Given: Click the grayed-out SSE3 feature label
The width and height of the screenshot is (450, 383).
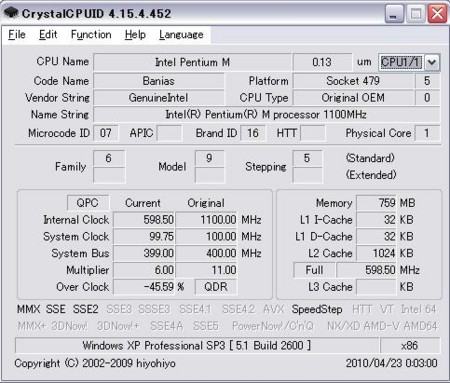Looking at the screenshot, I should pyautogui.click(x=119, y=309).
